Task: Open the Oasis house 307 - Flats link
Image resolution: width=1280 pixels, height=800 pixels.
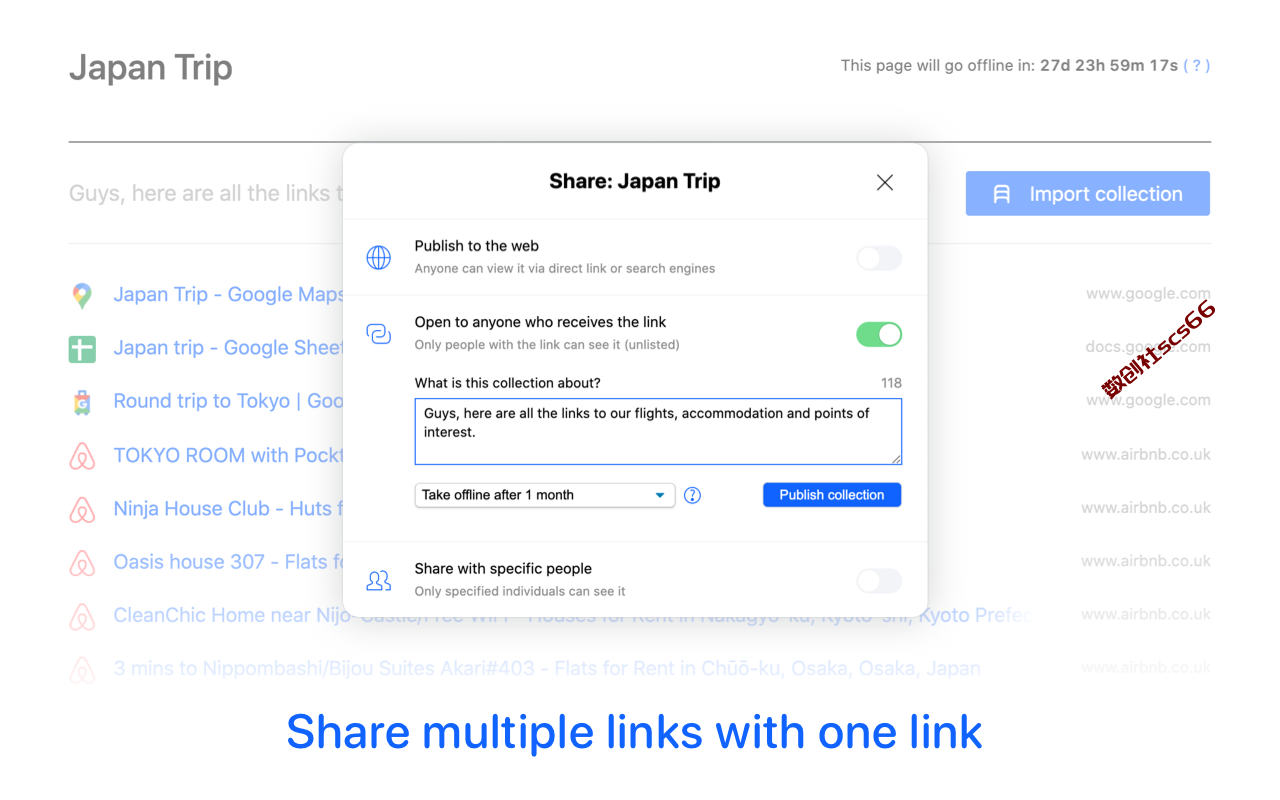Action: coord(228,561)
